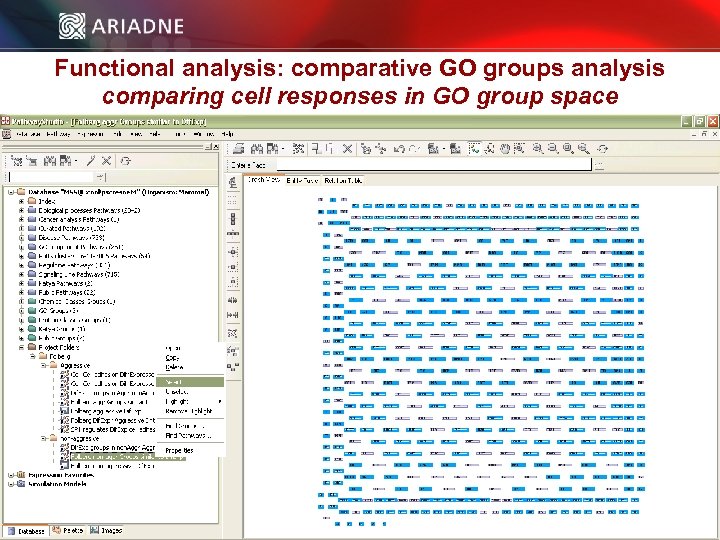Expand the Signaling Line Pathways node
The width and height of the screenshot is (720, 540).
point(21,274)
